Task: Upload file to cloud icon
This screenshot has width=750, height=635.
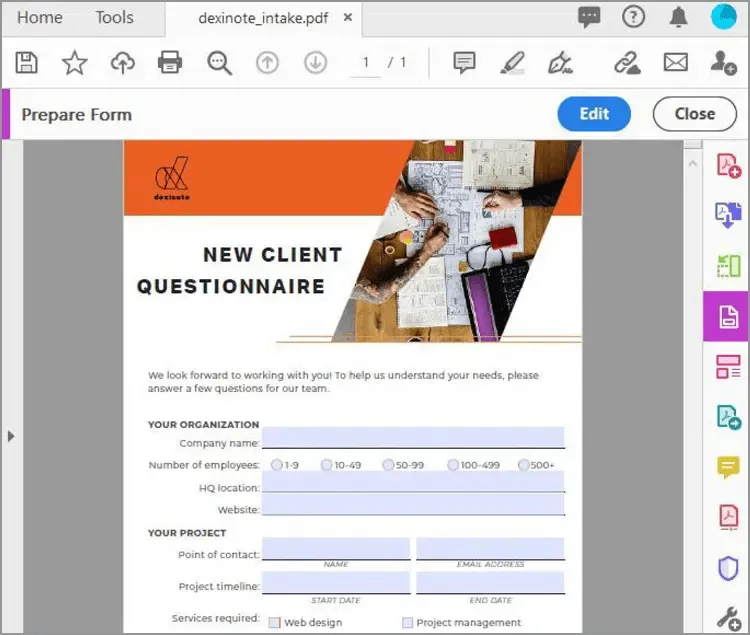Action: pos(123,63)
